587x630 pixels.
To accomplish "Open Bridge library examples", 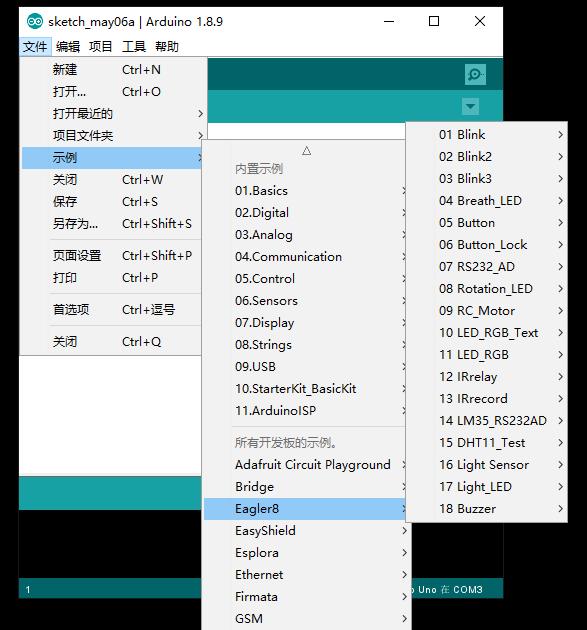I will click(305, 487).
